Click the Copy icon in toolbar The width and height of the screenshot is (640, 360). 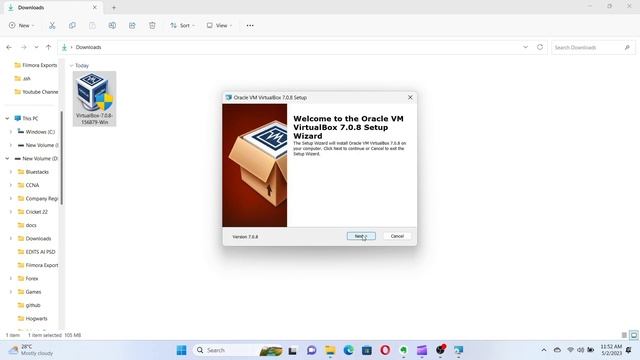point(72,25)
